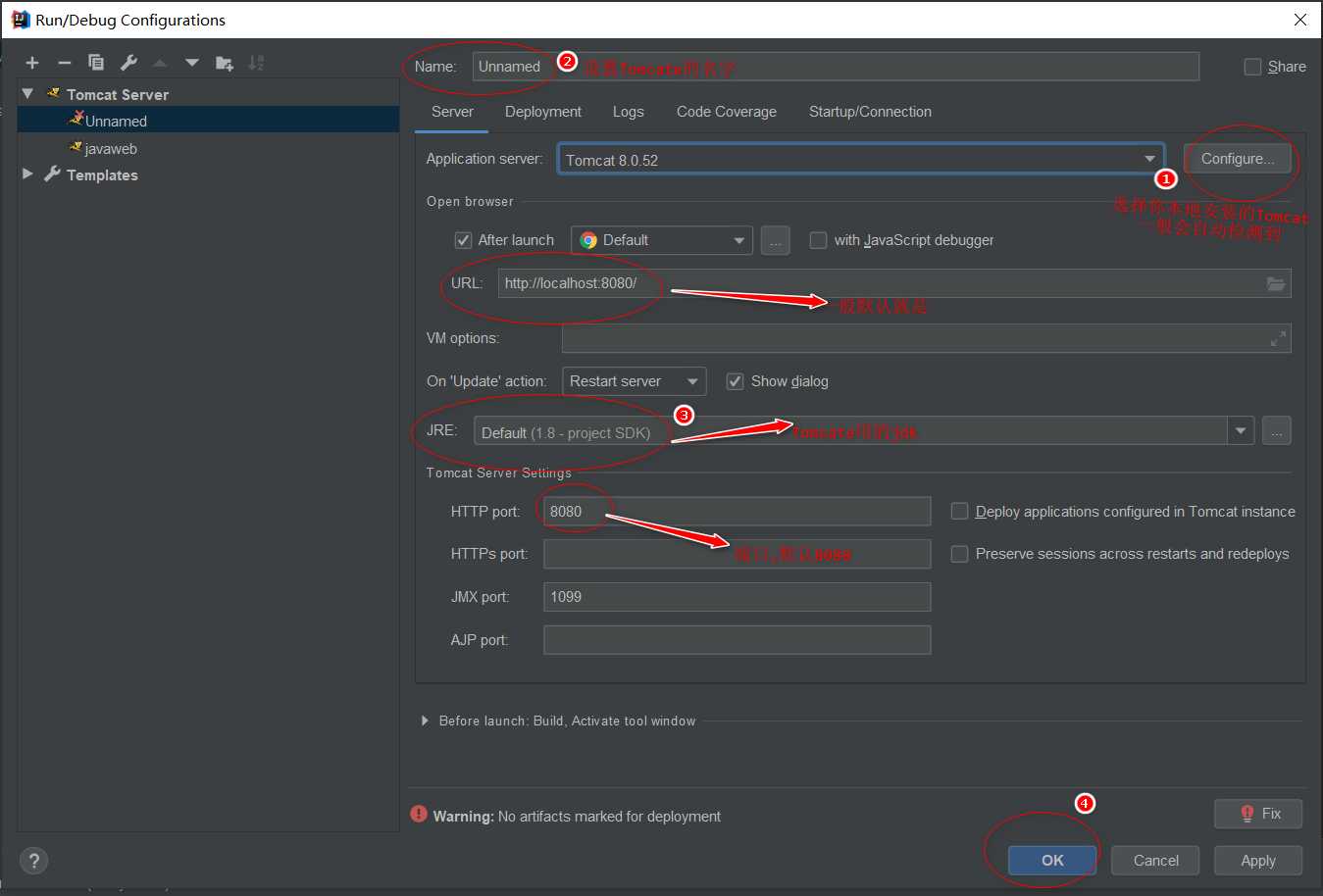Click the URL input field

coord(894,283)
